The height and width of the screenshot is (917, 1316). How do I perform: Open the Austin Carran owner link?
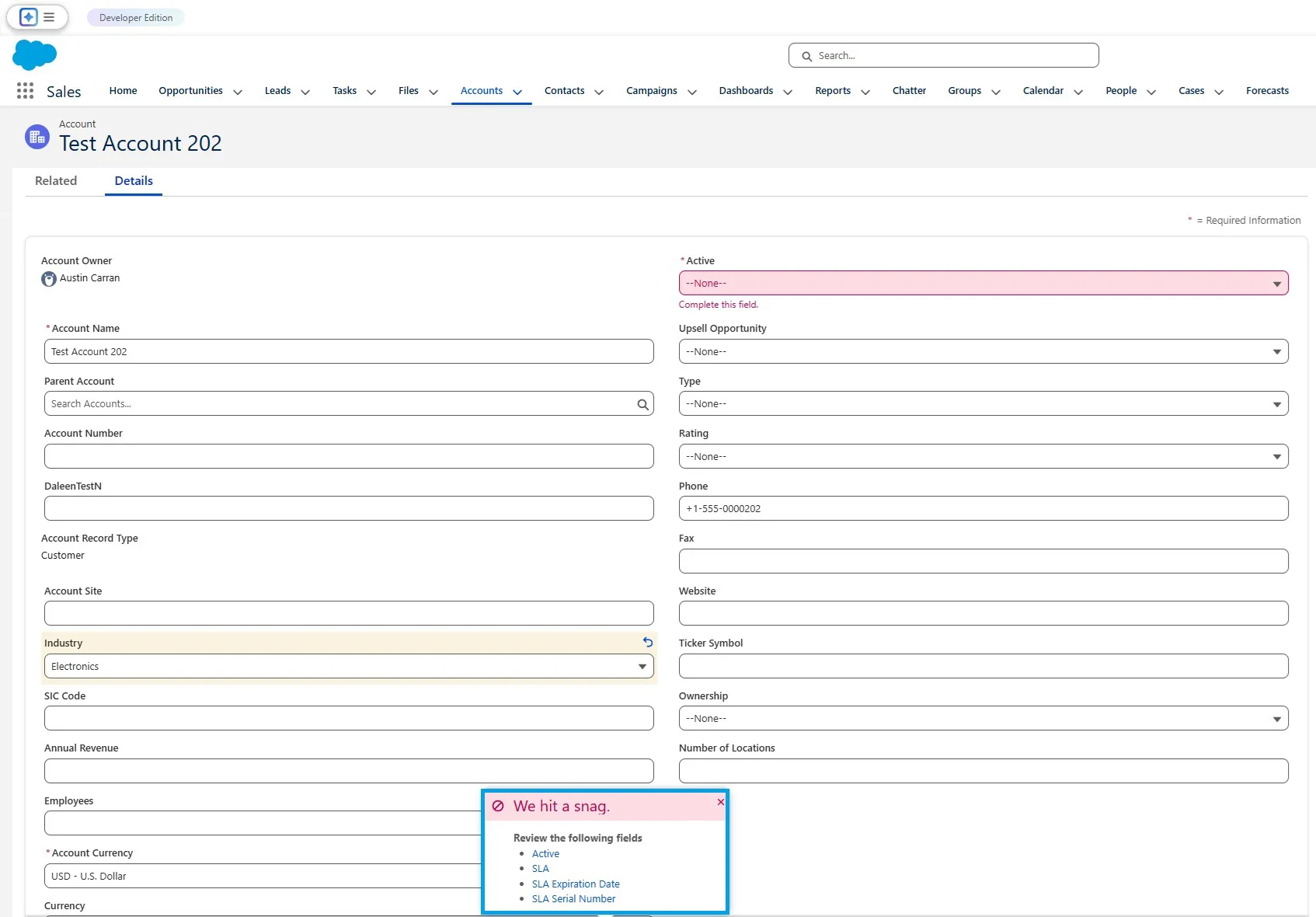click(90, 278)
